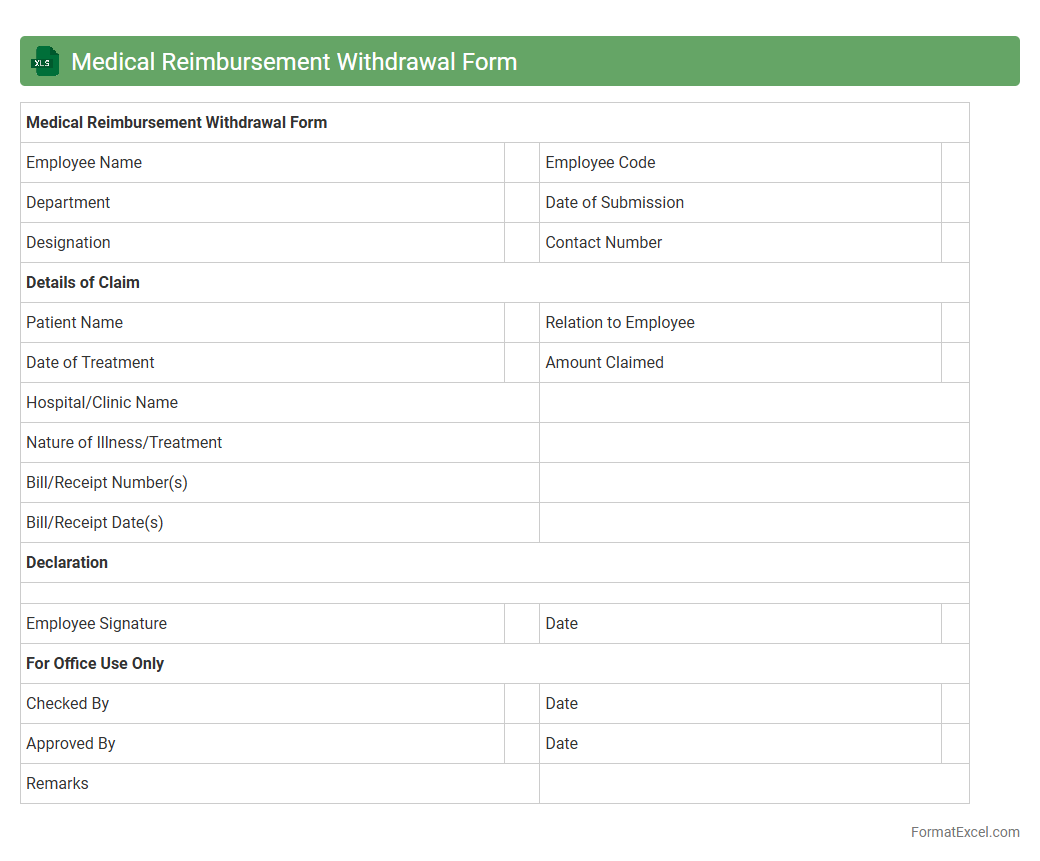Click the Employee Signature label cell
This screenshot has height=861, width=1040.
coord(262,624)
